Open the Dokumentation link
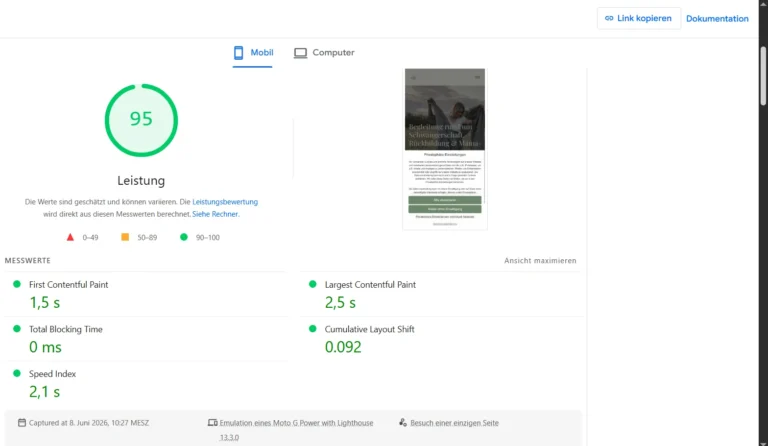The width and height of the screenshot is (768, 446). tap(717, 19)
